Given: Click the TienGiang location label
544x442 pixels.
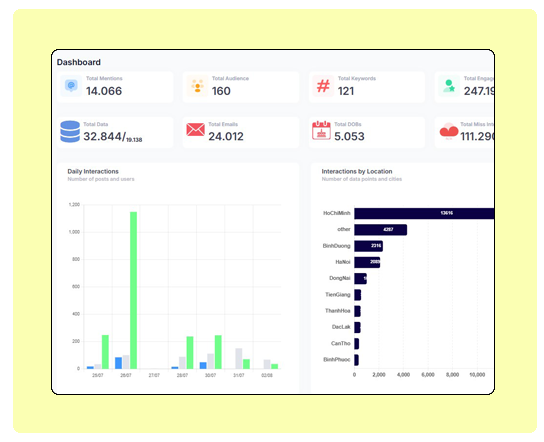Looking at the screenshot, I should pos(338,295).
